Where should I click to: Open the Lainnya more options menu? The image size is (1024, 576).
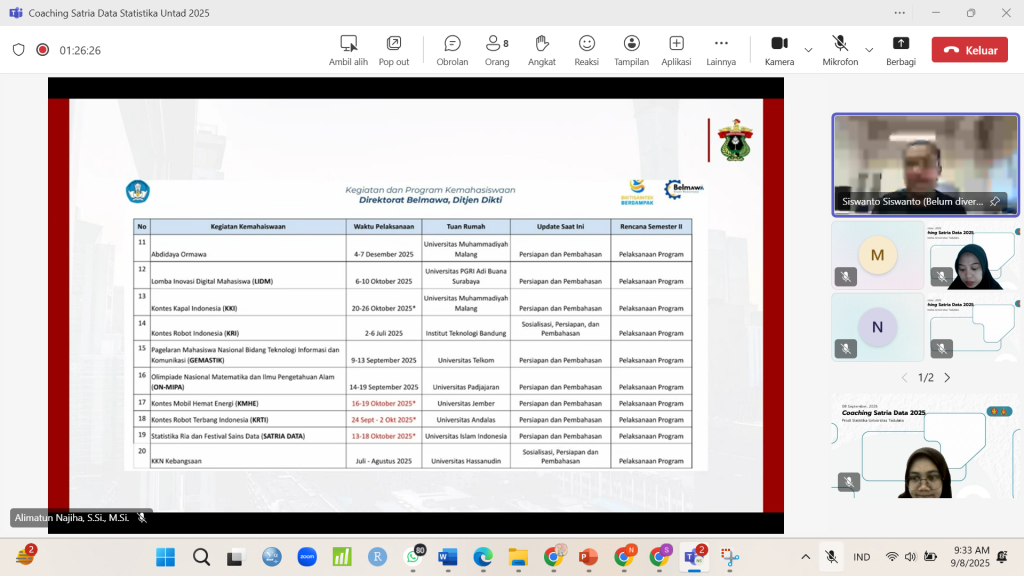click(x=720, y=49)
